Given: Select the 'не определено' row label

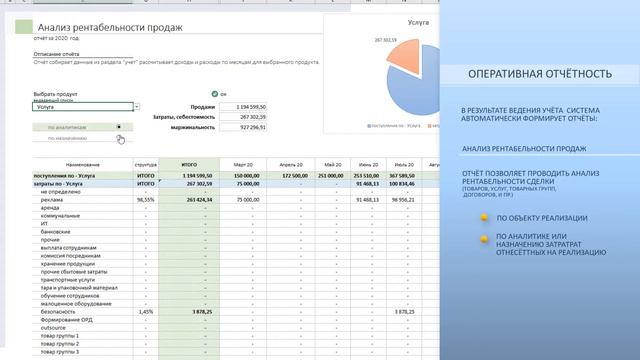Looking at the screenshot, I should [61, 192].
